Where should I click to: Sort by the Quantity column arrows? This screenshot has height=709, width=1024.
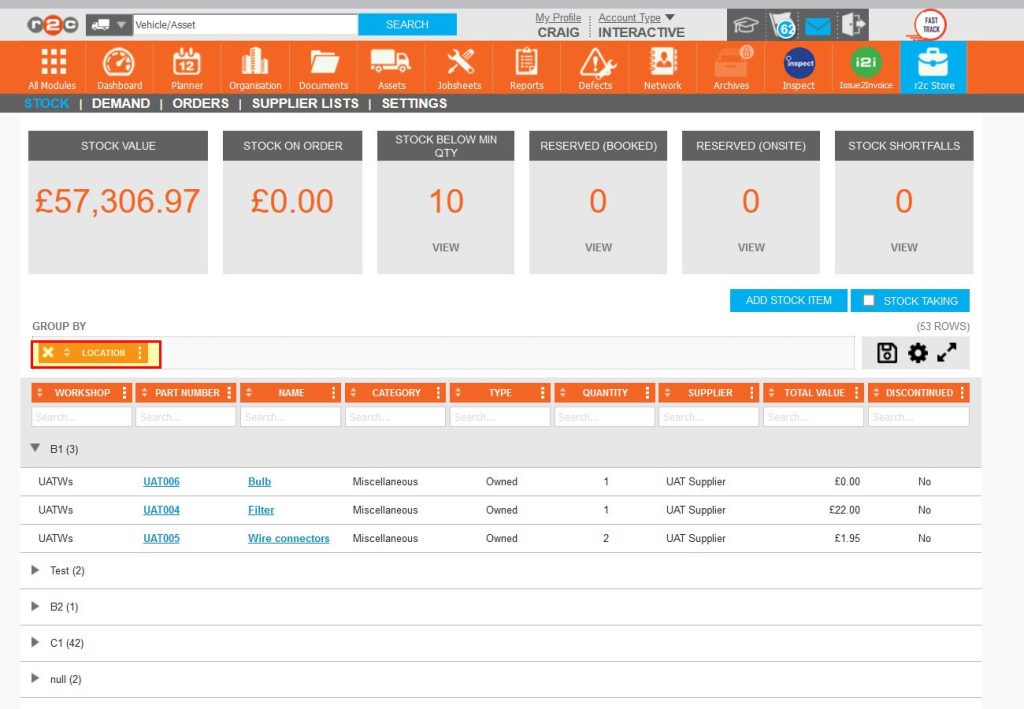561,393
